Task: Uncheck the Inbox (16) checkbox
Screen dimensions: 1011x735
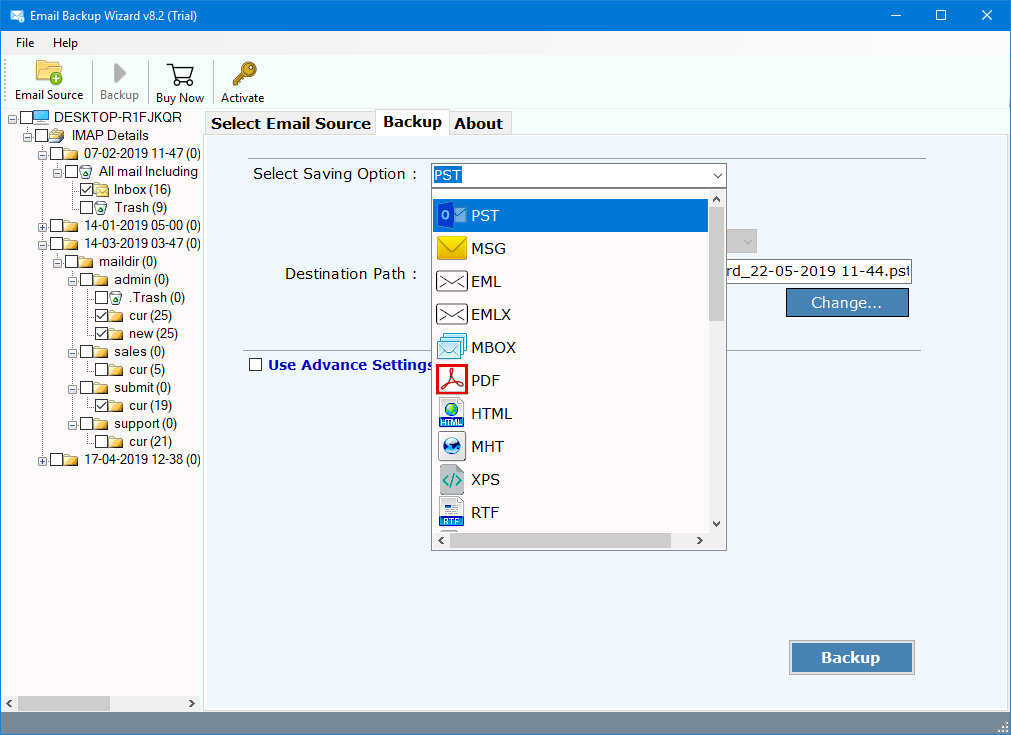Action: pos(86,190)
